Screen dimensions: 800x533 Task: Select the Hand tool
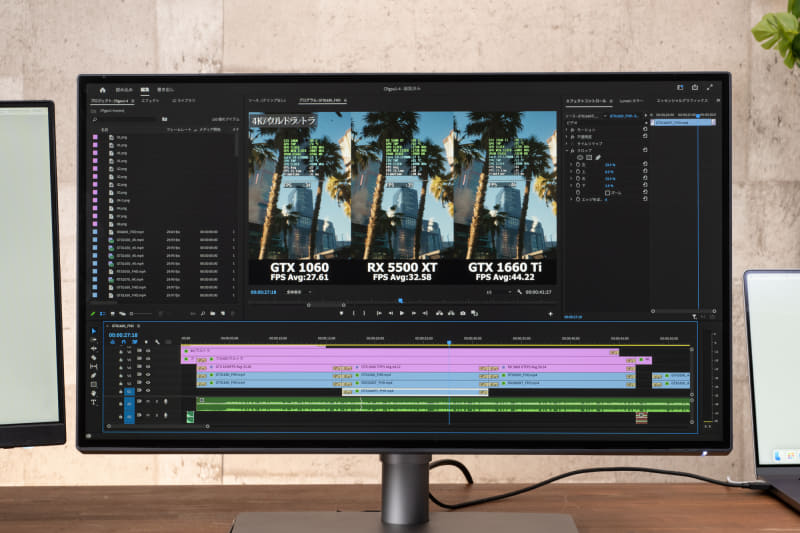pyautogui.click(x=93, y=393)
